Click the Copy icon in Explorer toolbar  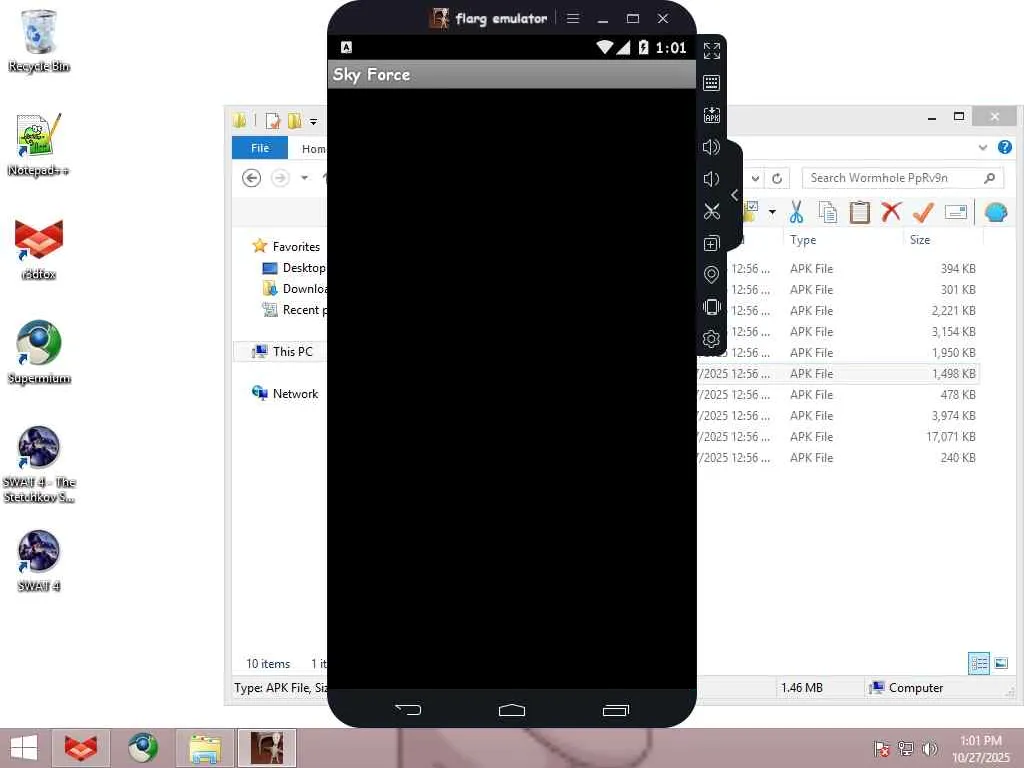pos(827,212)
